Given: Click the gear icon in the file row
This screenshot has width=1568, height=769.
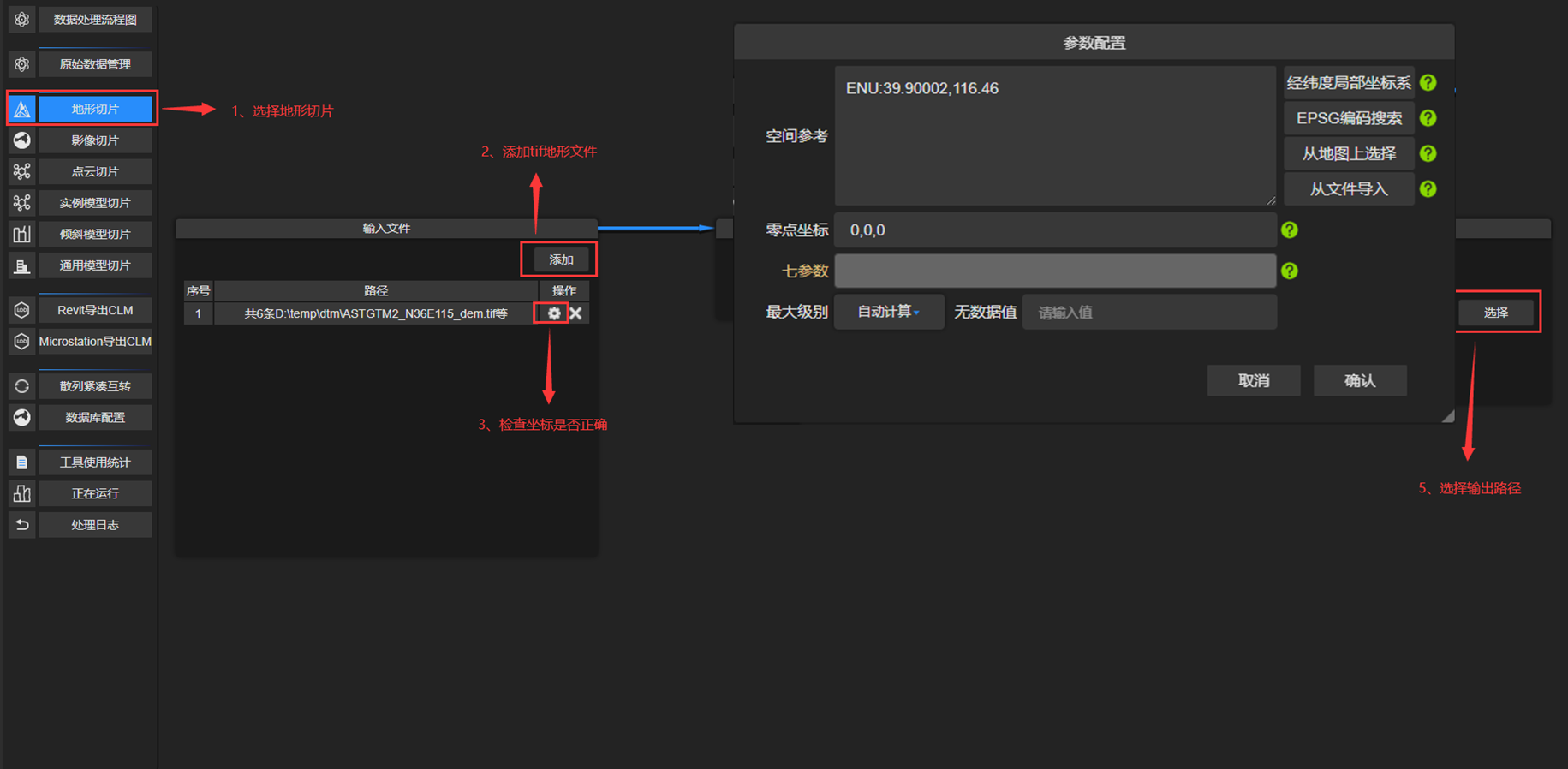Looking at the screenshot, I should tap(554, 313).
